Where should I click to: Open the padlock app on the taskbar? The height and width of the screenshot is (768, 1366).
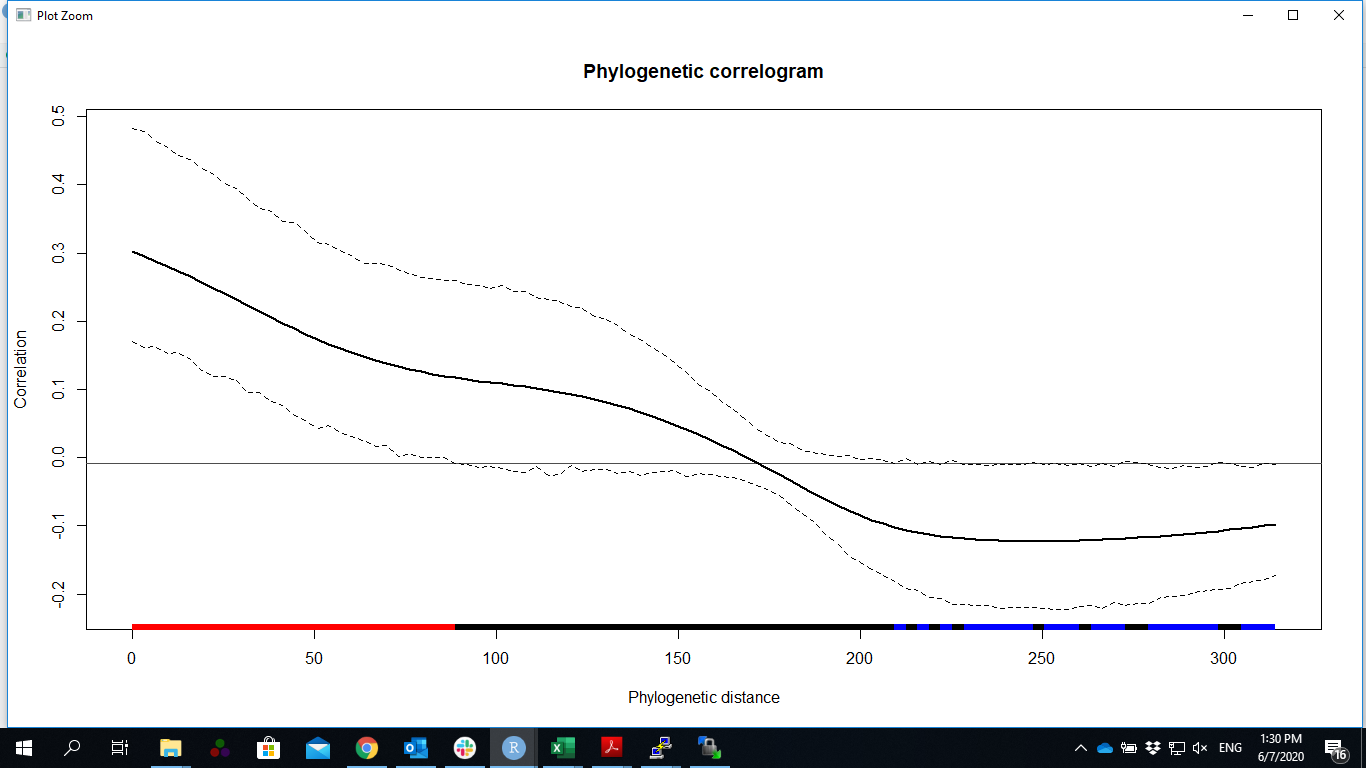(x=709, y=748)
